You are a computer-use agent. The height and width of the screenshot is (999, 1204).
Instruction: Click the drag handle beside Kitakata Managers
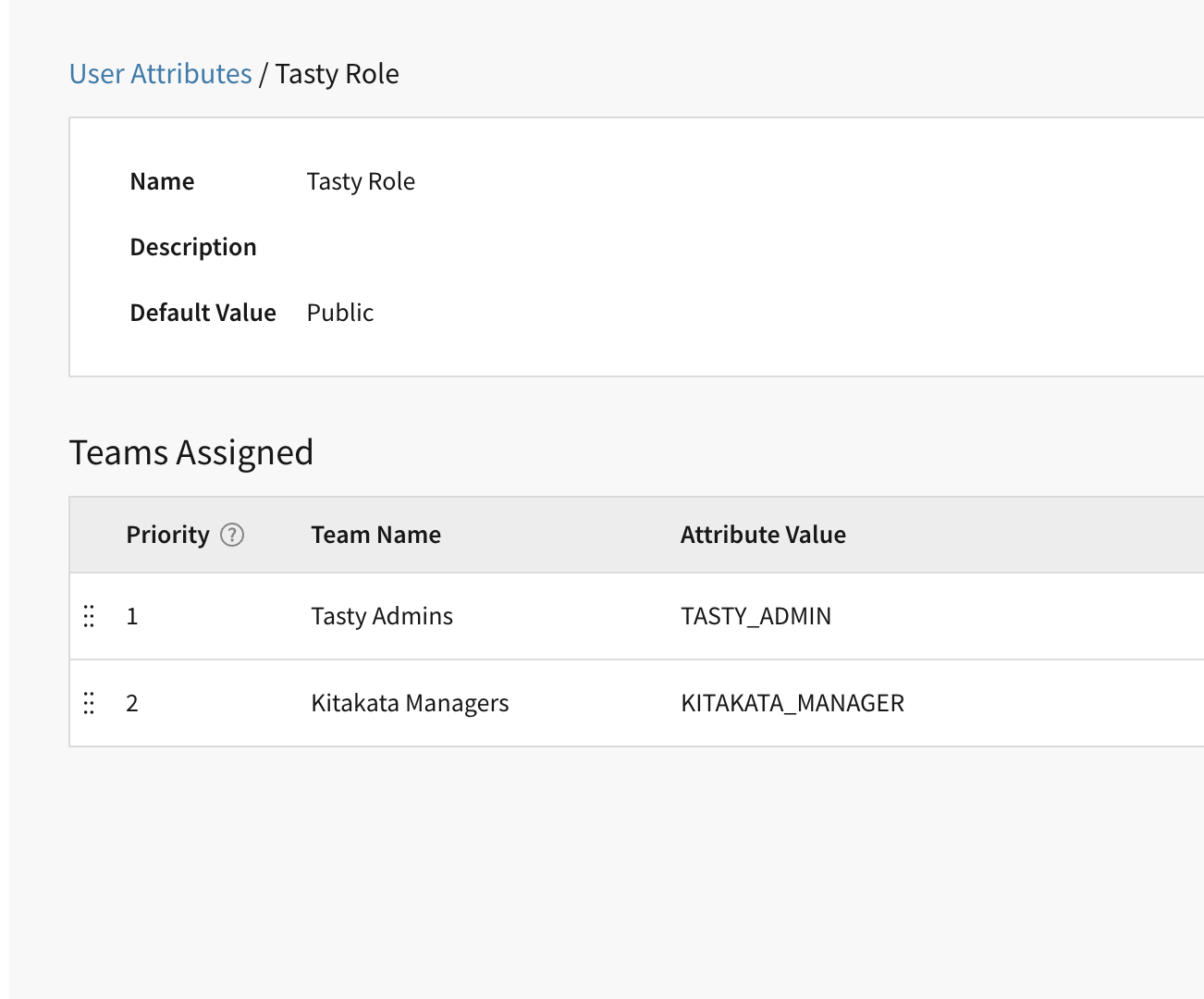point(89,703)
